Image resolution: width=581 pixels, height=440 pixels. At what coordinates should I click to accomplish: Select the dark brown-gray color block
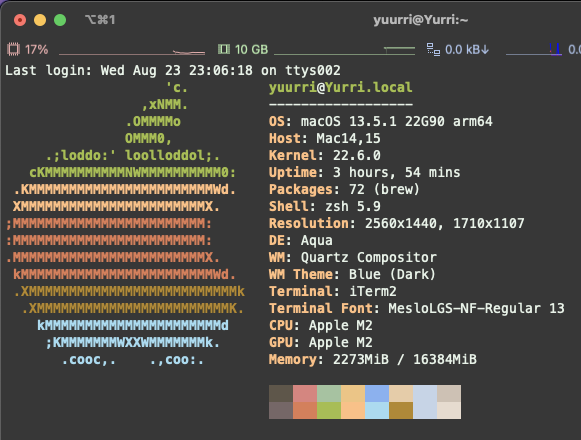(281, 393)
